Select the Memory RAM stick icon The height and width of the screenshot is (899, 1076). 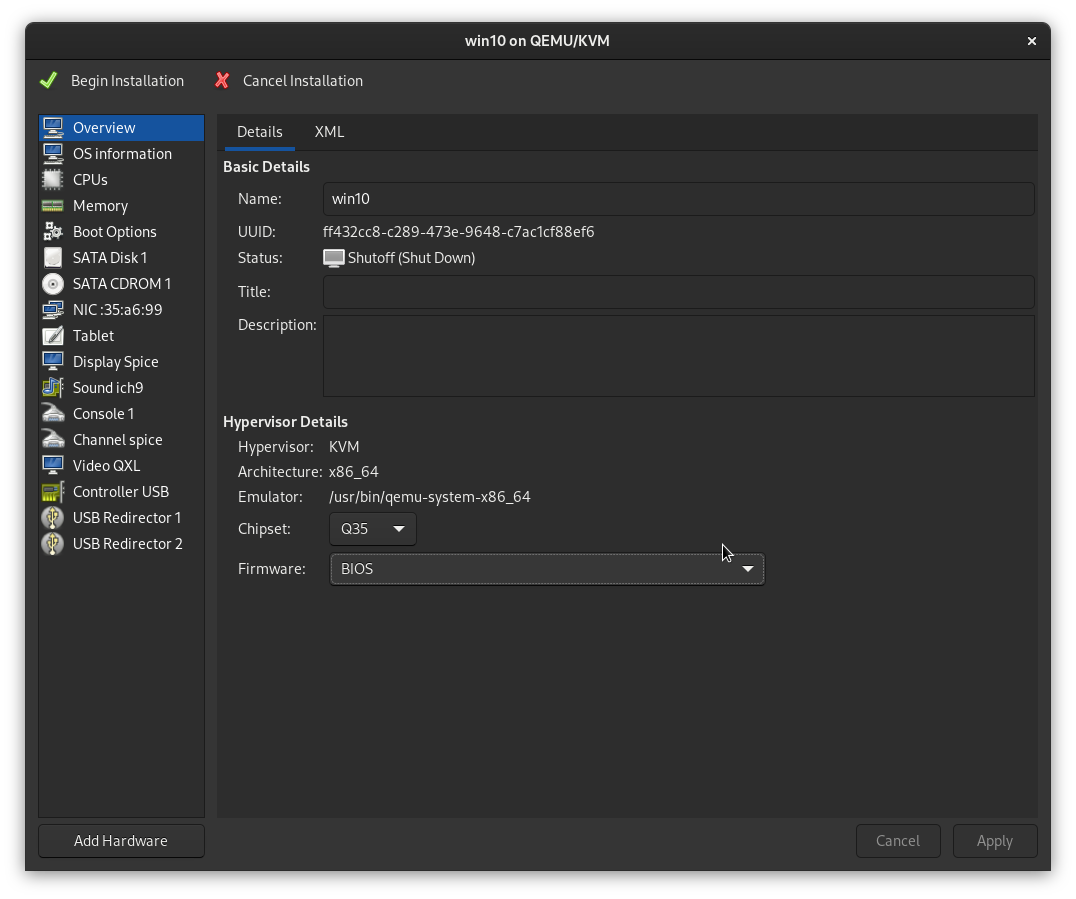(x=53, y=206)
